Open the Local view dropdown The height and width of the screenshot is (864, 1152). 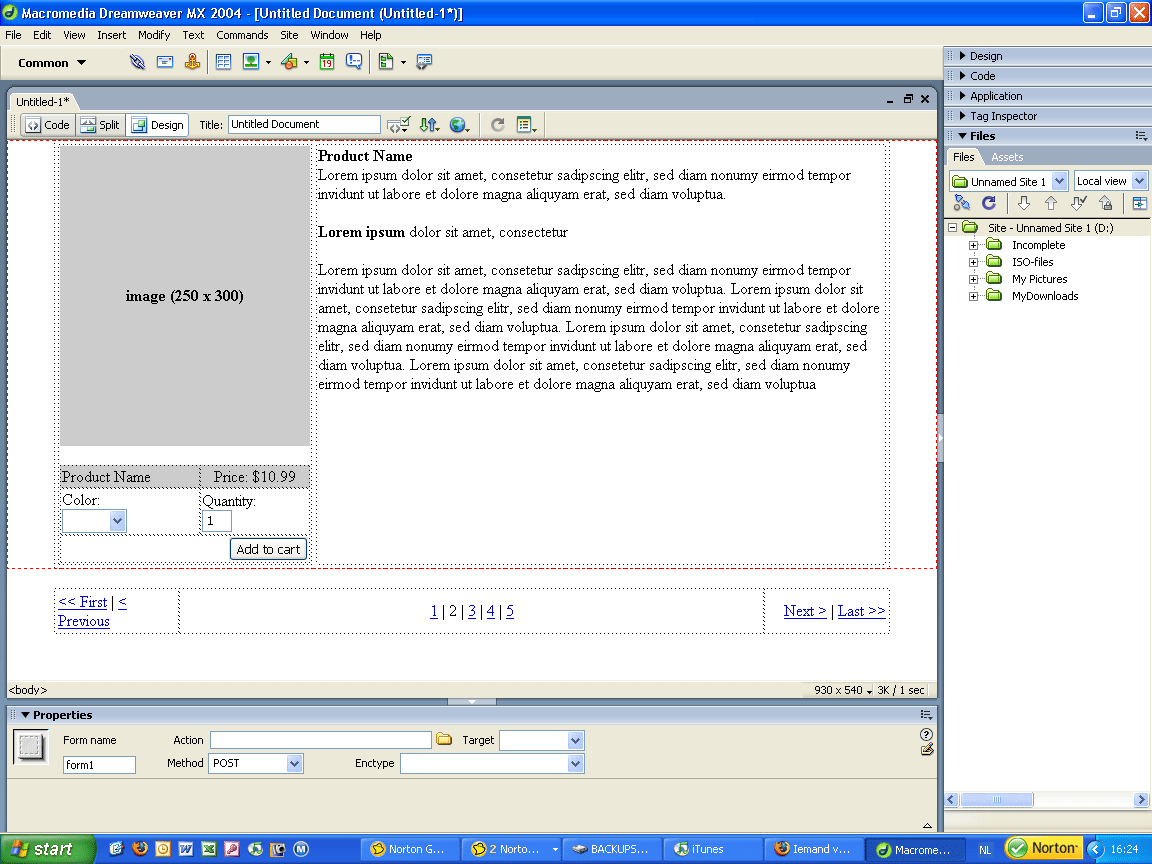click(x=1110, y=181)
